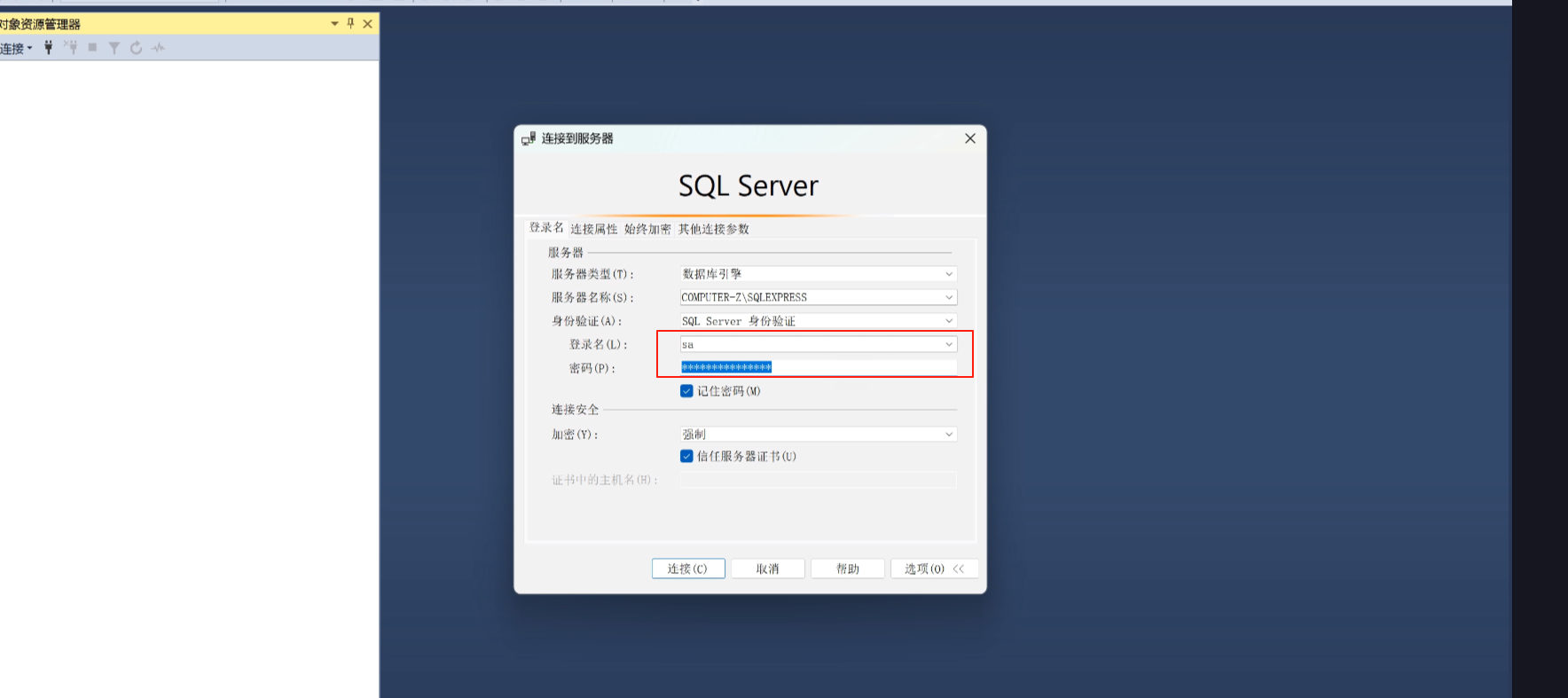Switch to the 始终加密 tab

647,229
